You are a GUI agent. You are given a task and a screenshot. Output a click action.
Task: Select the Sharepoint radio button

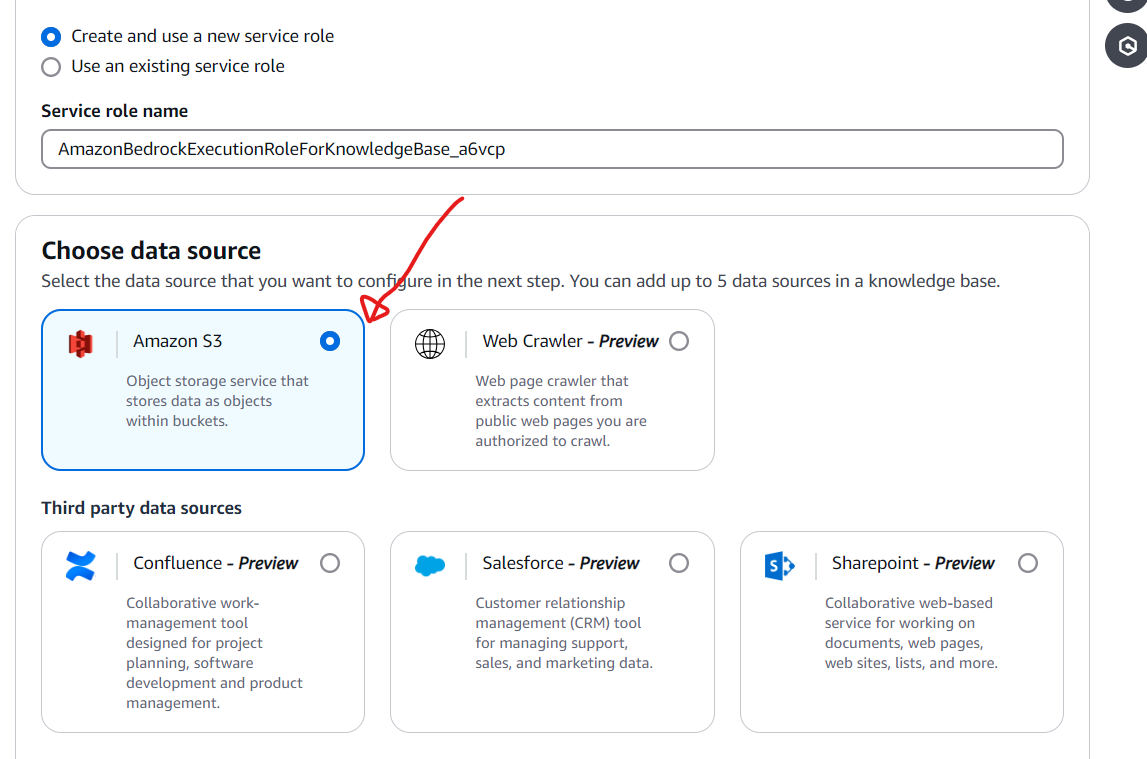(x=1028, y=563)
